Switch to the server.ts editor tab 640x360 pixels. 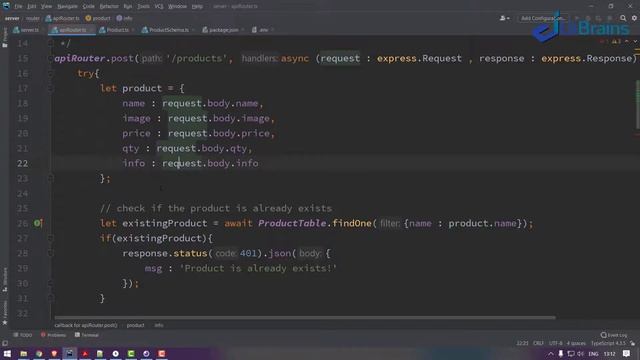pyautogui.click(x=26, y=30)
